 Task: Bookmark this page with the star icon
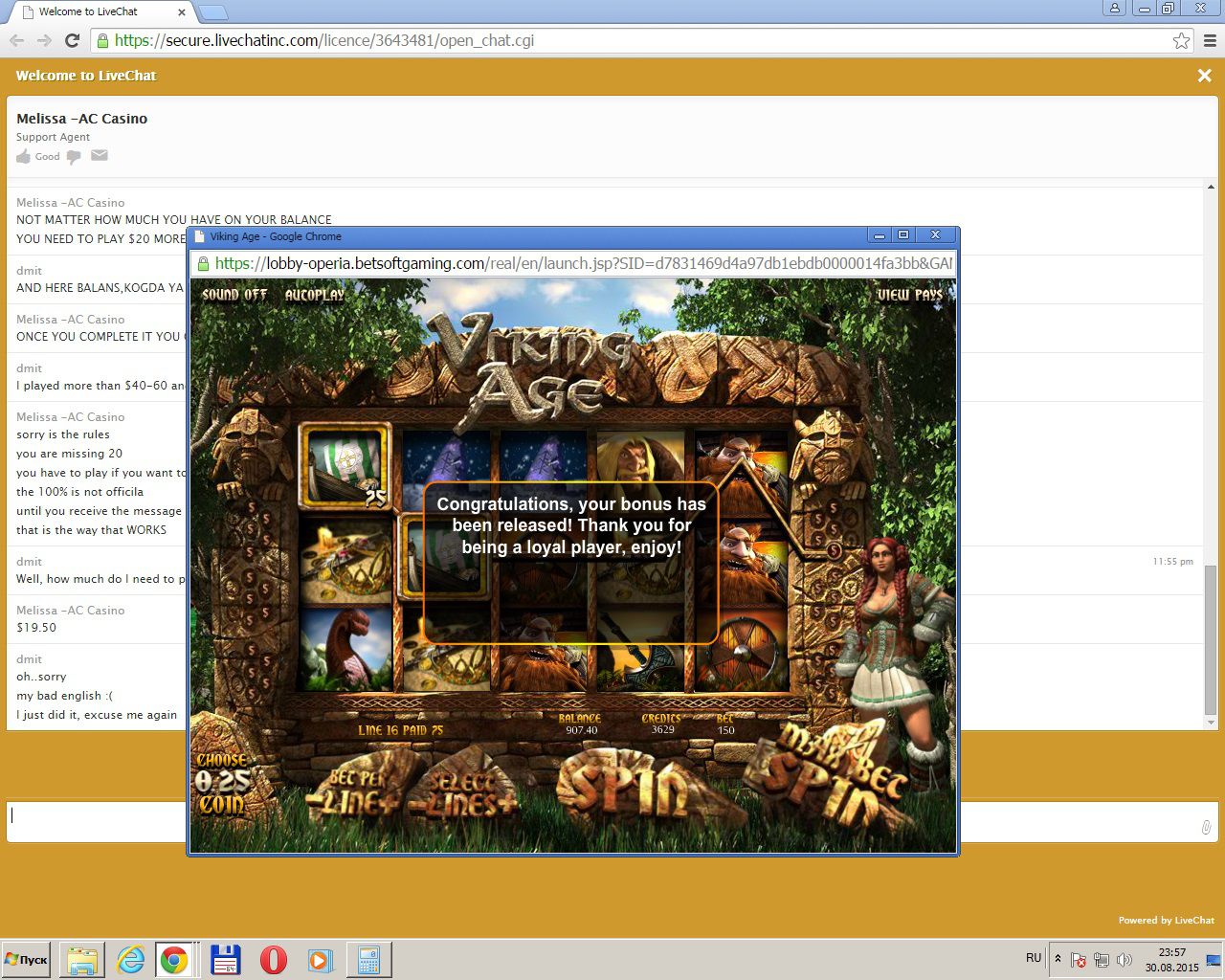coord(1181,40)
